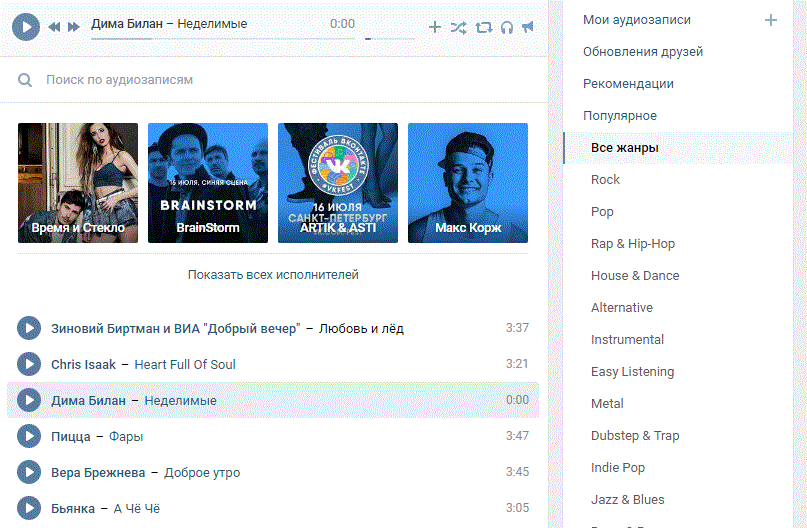Adjust the volume slider
The width and height of the screenshot is (807, 528).
(x=390, y=39)
